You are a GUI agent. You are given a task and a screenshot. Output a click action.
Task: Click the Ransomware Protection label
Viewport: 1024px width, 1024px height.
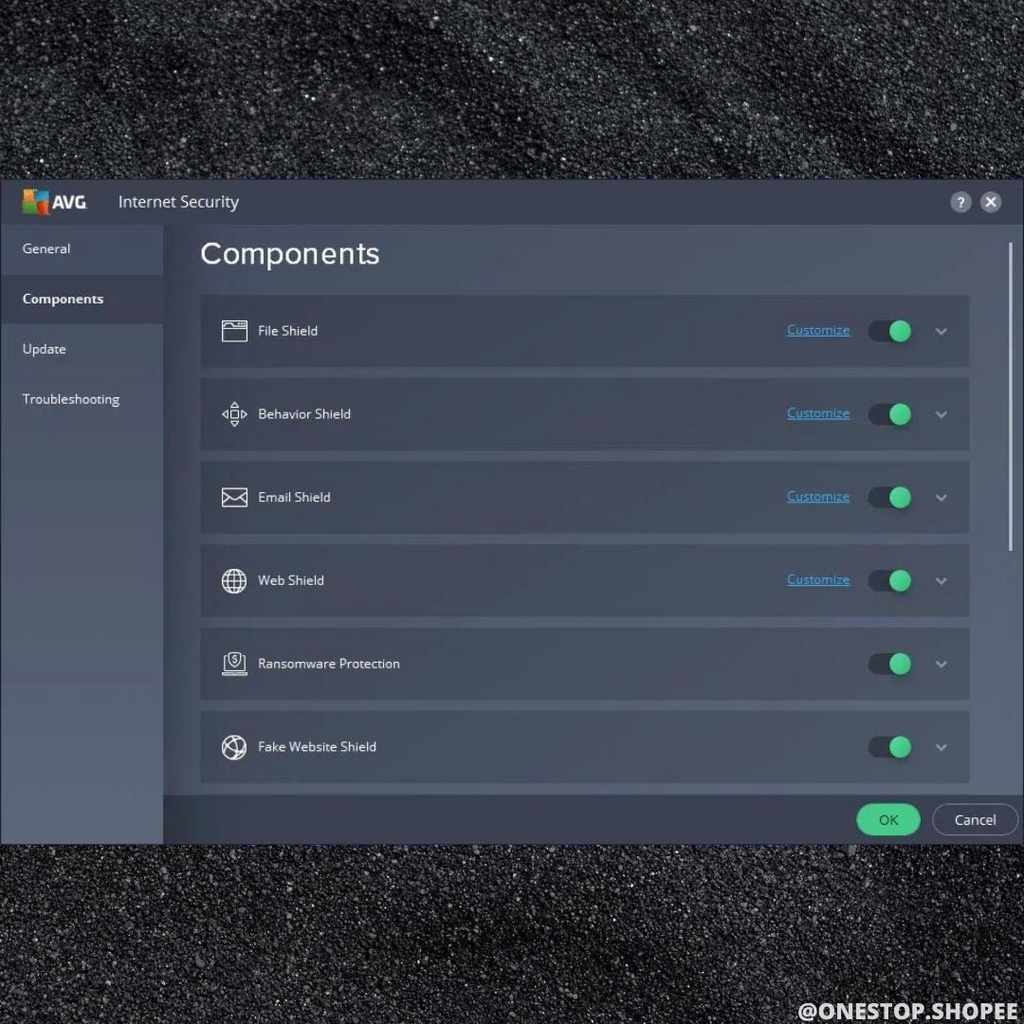pyautogui.click(x=329, y=664)
